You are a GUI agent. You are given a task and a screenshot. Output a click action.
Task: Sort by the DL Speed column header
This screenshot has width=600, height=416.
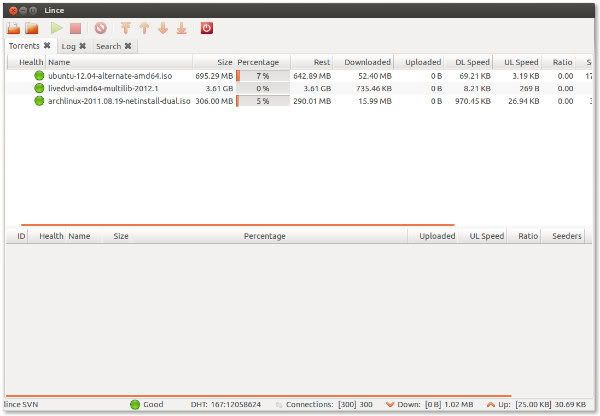tap(468, 62)
